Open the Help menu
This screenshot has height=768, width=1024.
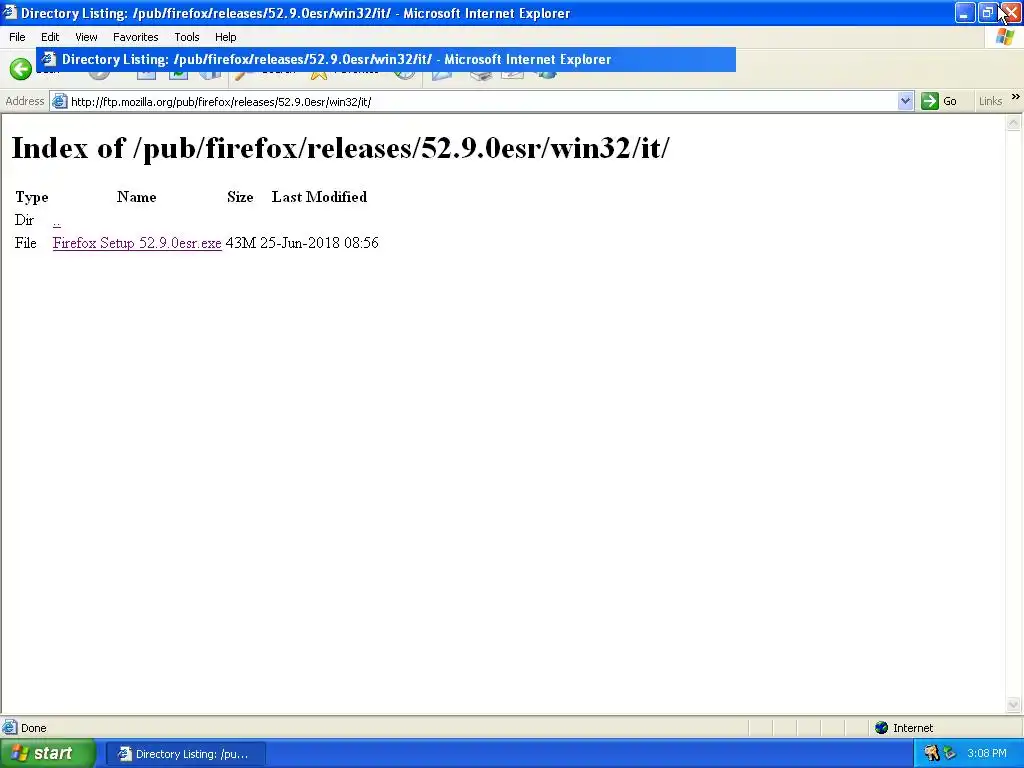(225, 37)
